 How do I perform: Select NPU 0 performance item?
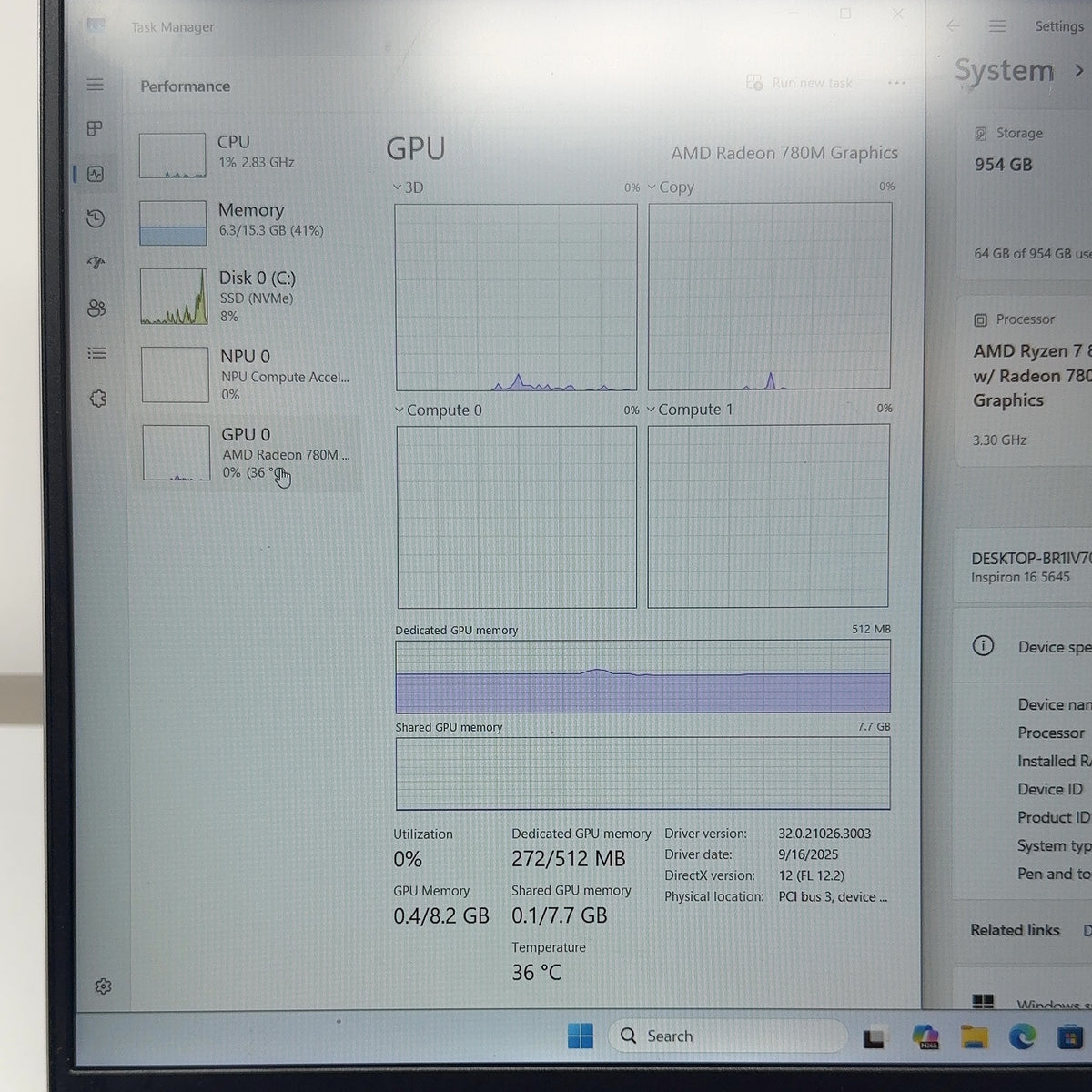248,374
